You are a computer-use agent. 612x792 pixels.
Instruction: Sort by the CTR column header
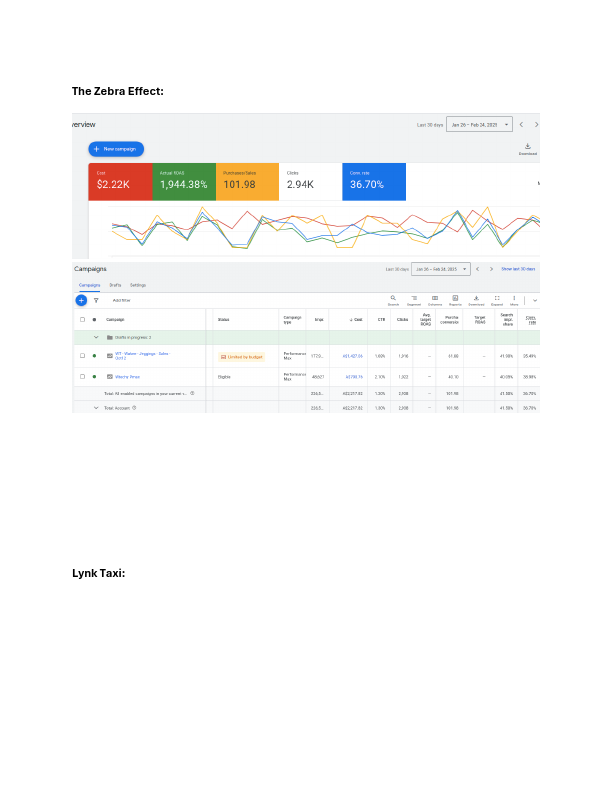[381, 320]
